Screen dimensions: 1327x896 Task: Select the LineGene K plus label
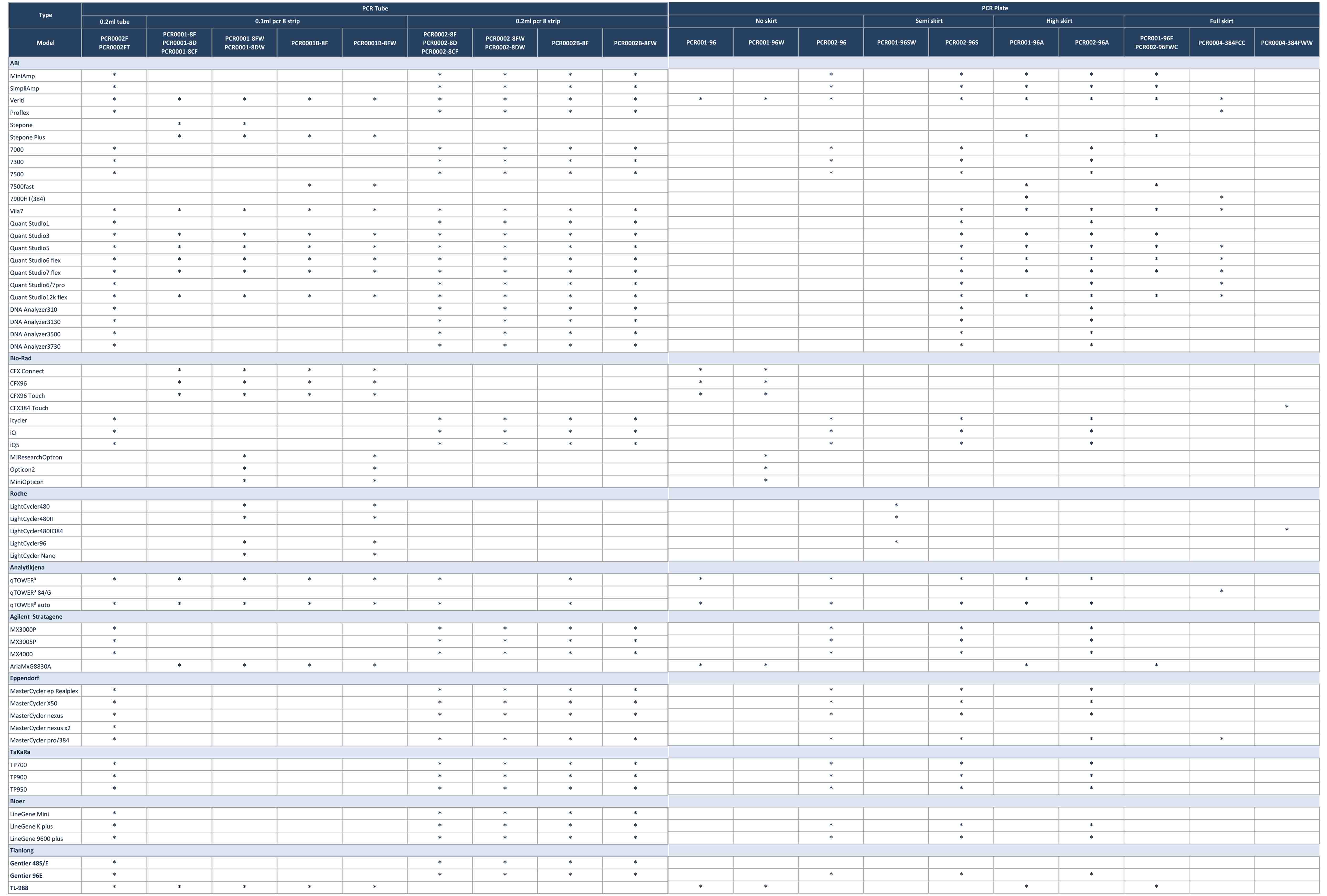(32, 826)
